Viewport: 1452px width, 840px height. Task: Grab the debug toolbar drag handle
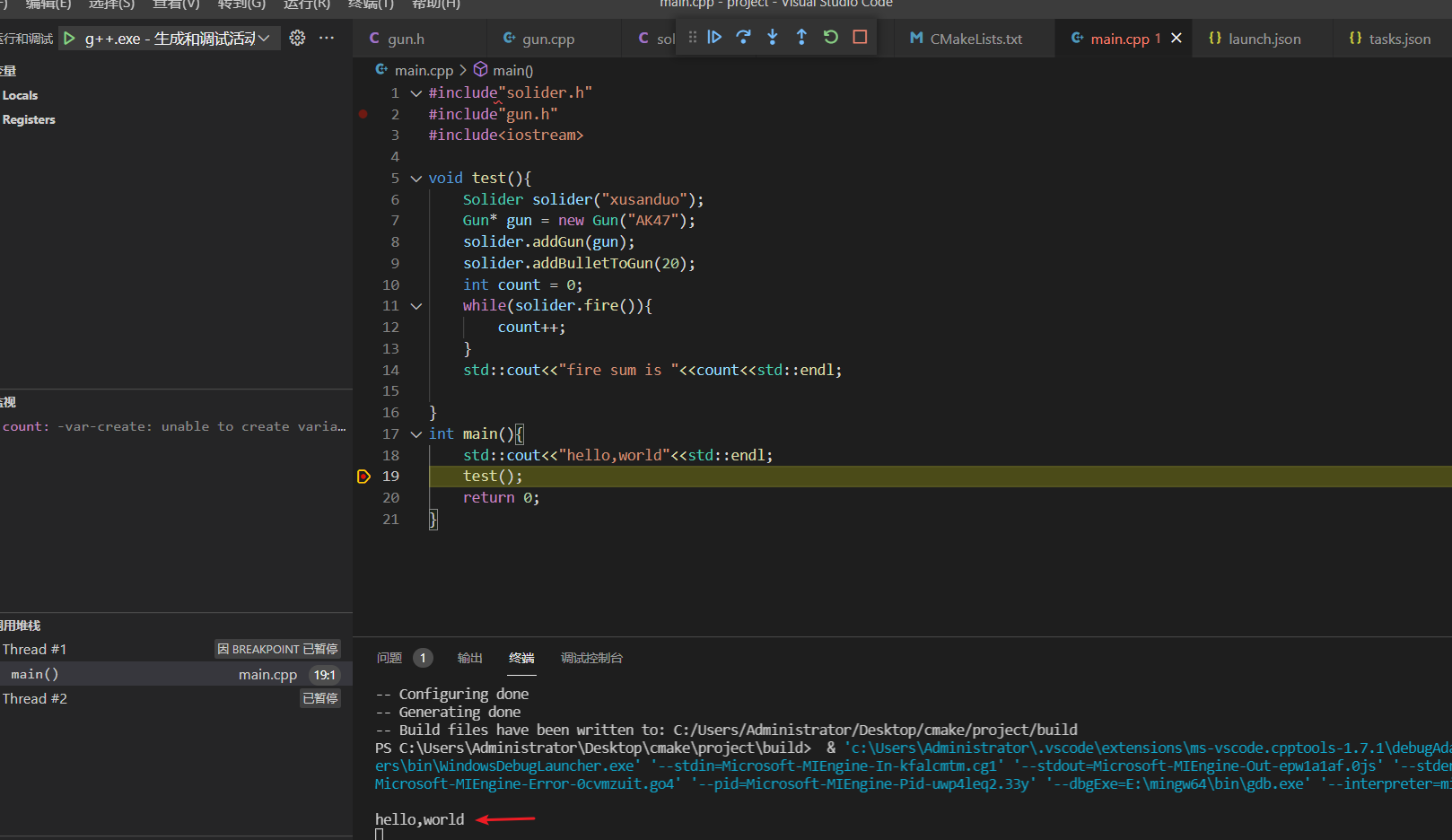(x=692, y=37)
